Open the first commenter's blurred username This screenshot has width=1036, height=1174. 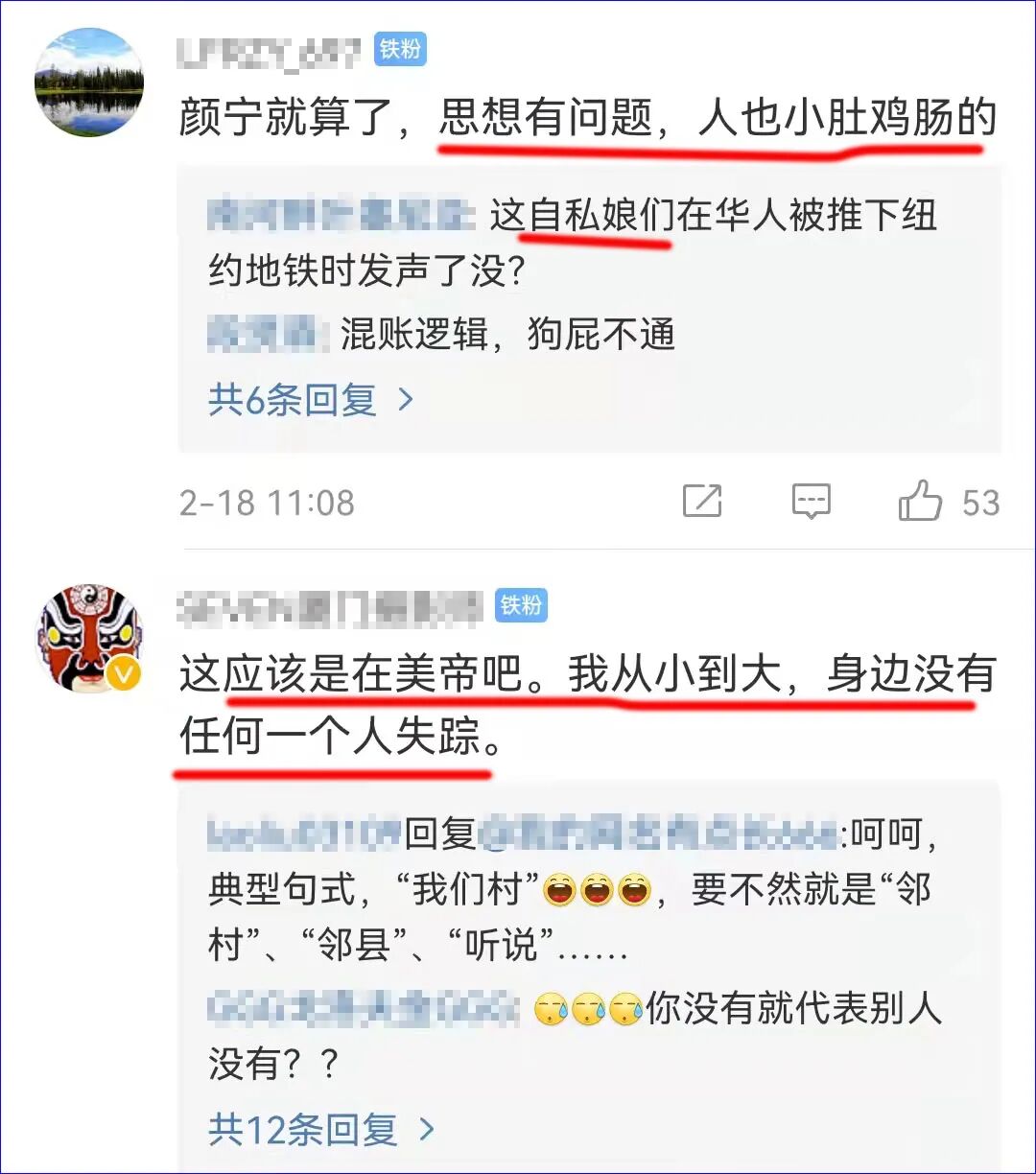271,50
